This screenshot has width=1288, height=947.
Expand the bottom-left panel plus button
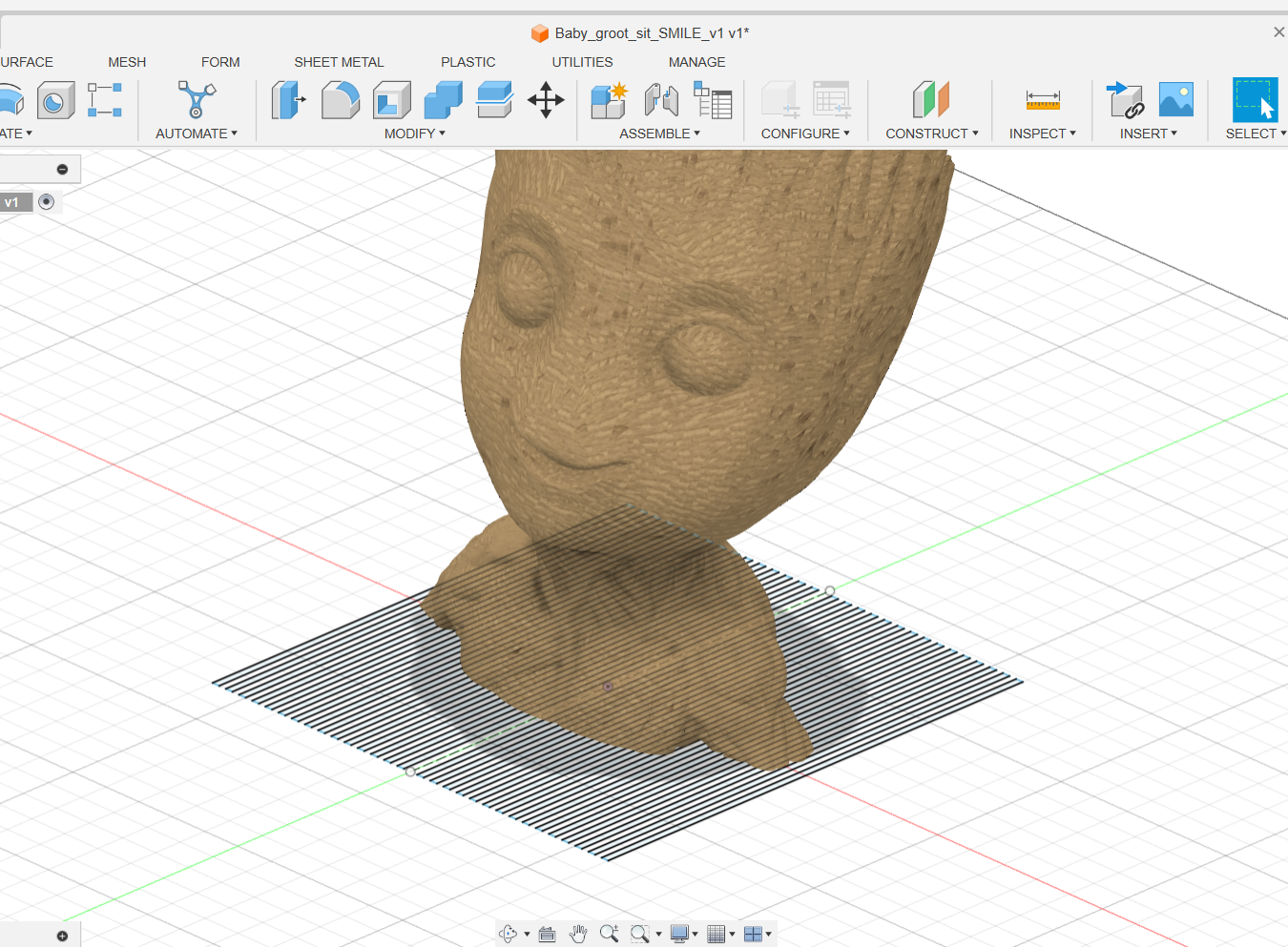tap(62, 936)
